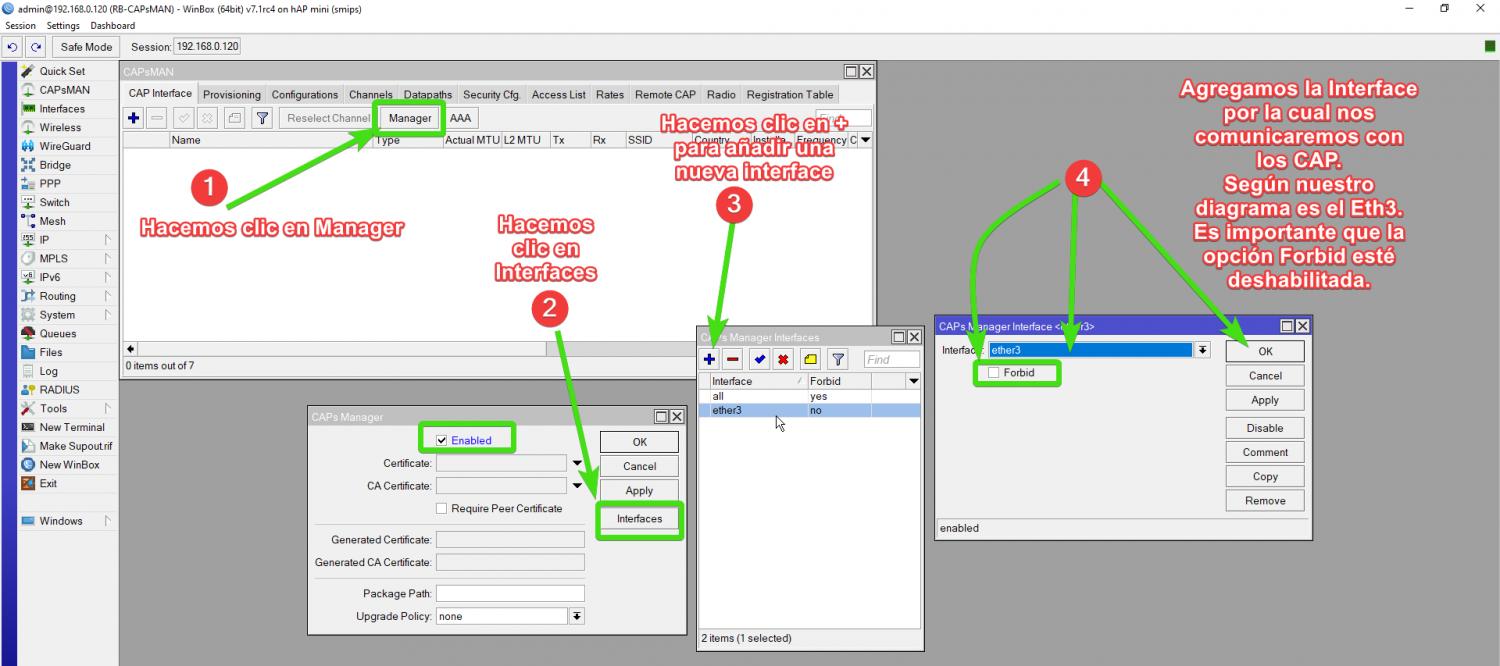1500x666 pixels.
Task: Toggle the Forbid checkbox
Action: (x=993, y=373)
